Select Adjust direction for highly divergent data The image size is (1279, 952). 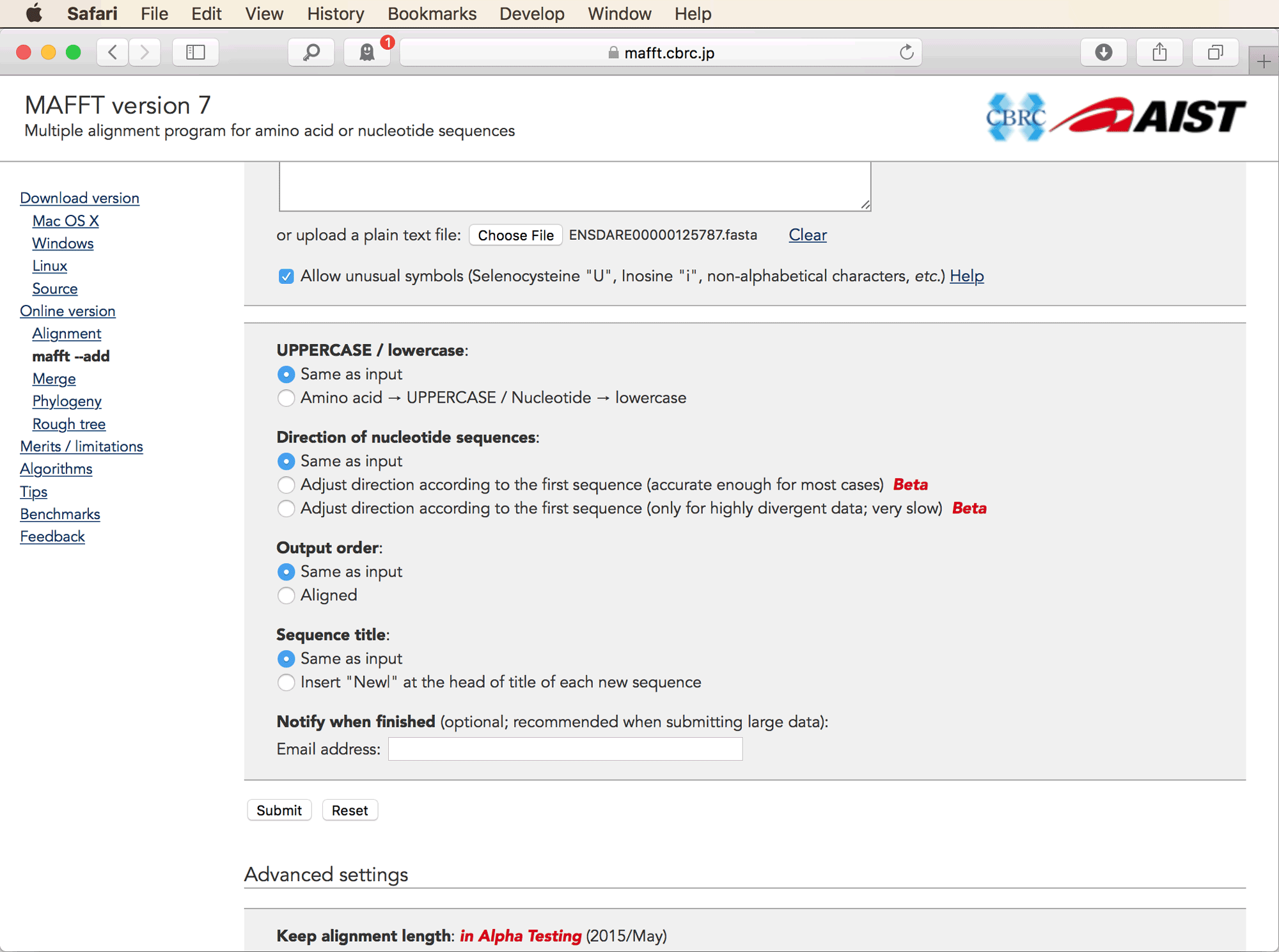[x=286, y=508]
